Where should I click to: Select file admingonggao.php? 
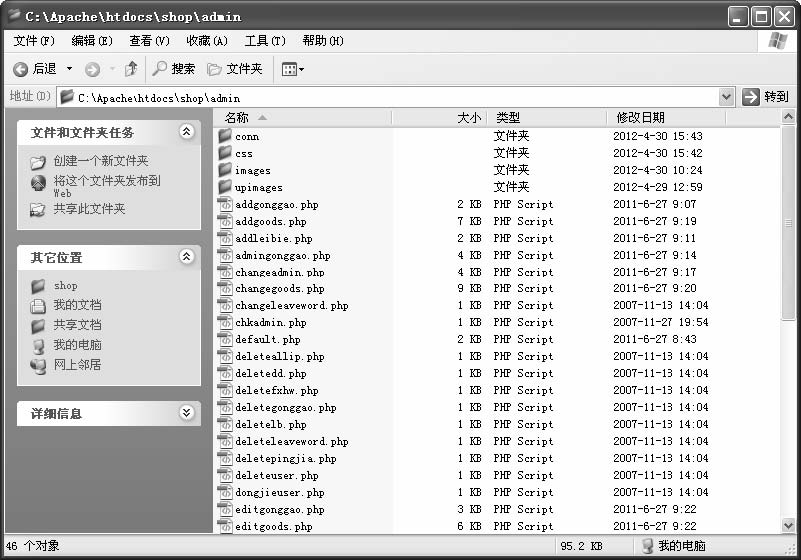[282, 255]
